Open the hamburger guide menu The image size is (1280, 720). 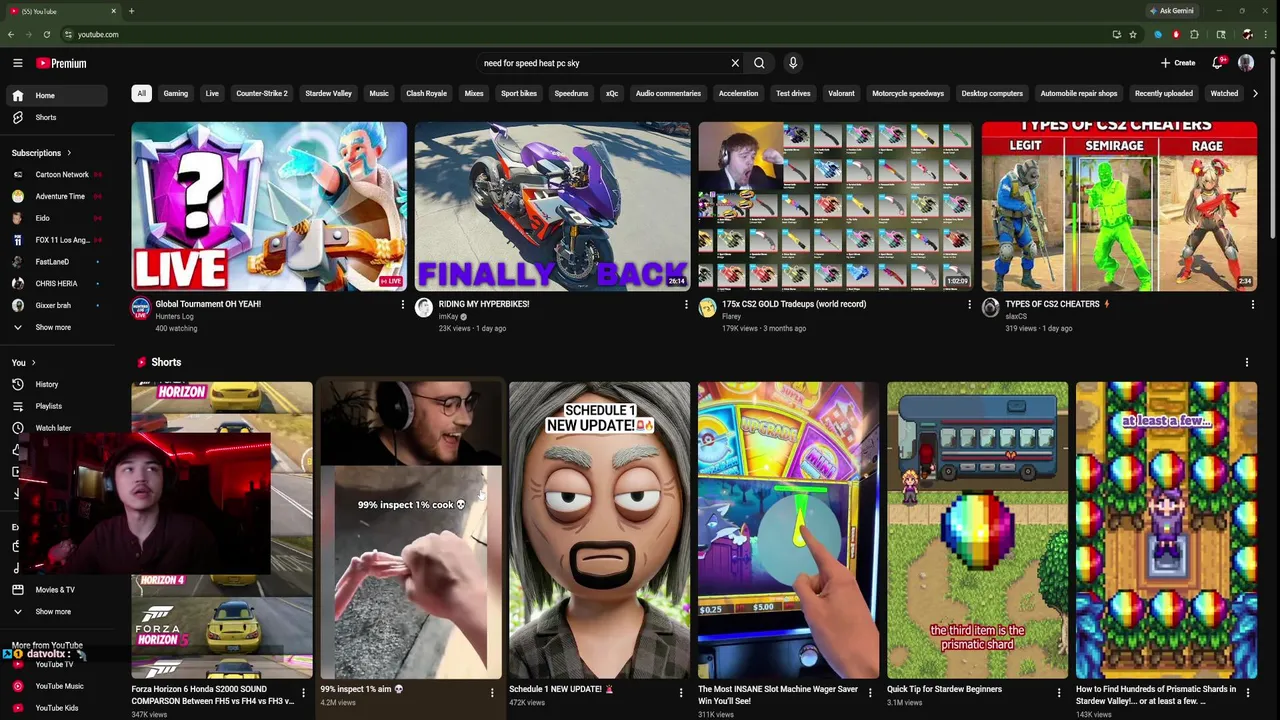17,63
